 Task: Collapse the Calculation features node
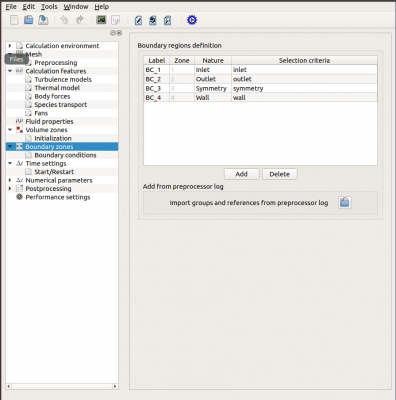(10, 71)
